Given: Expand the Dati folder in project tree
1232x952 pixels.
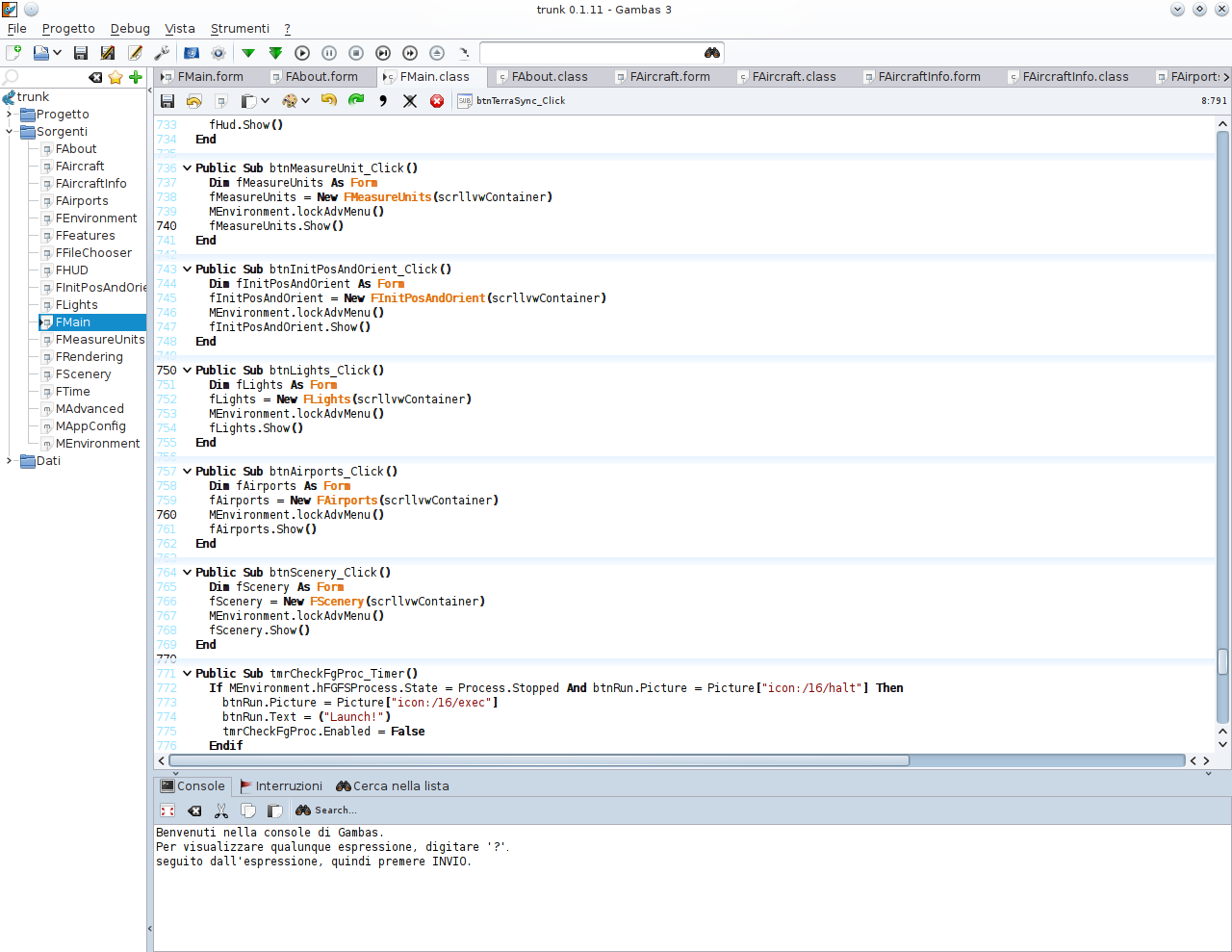Looking at the screenshot, I should click(10, 461).
